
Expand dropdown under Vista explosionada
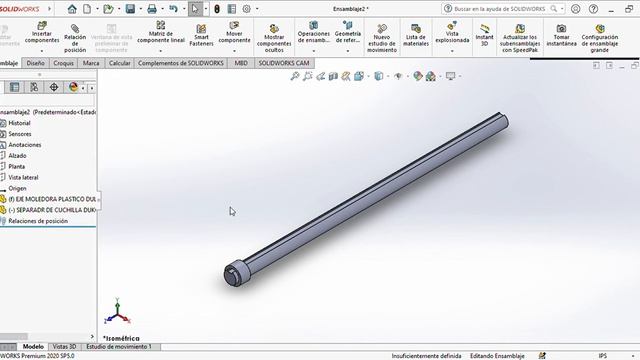coord(452,51)
